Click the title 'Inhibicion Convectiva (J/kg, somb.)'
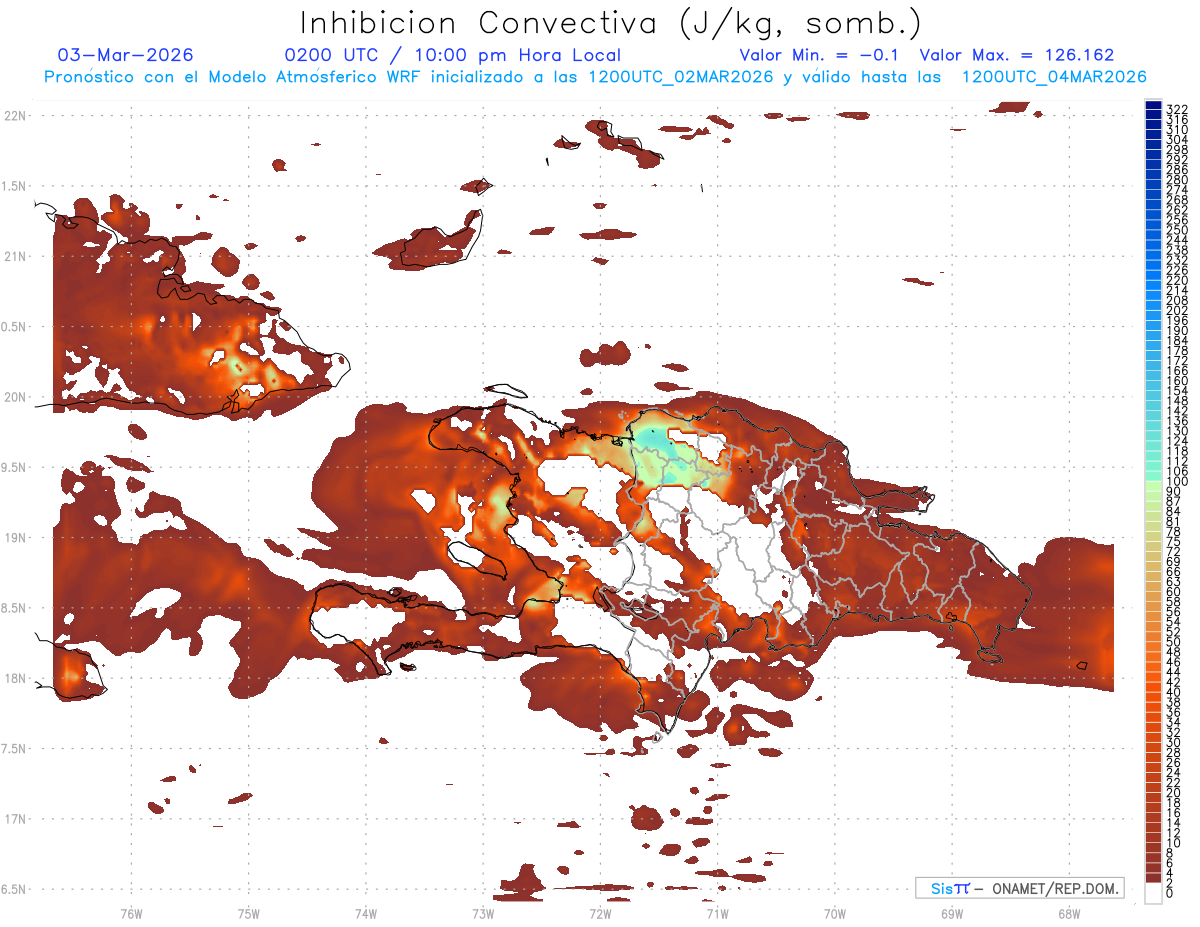 [610, 23]
